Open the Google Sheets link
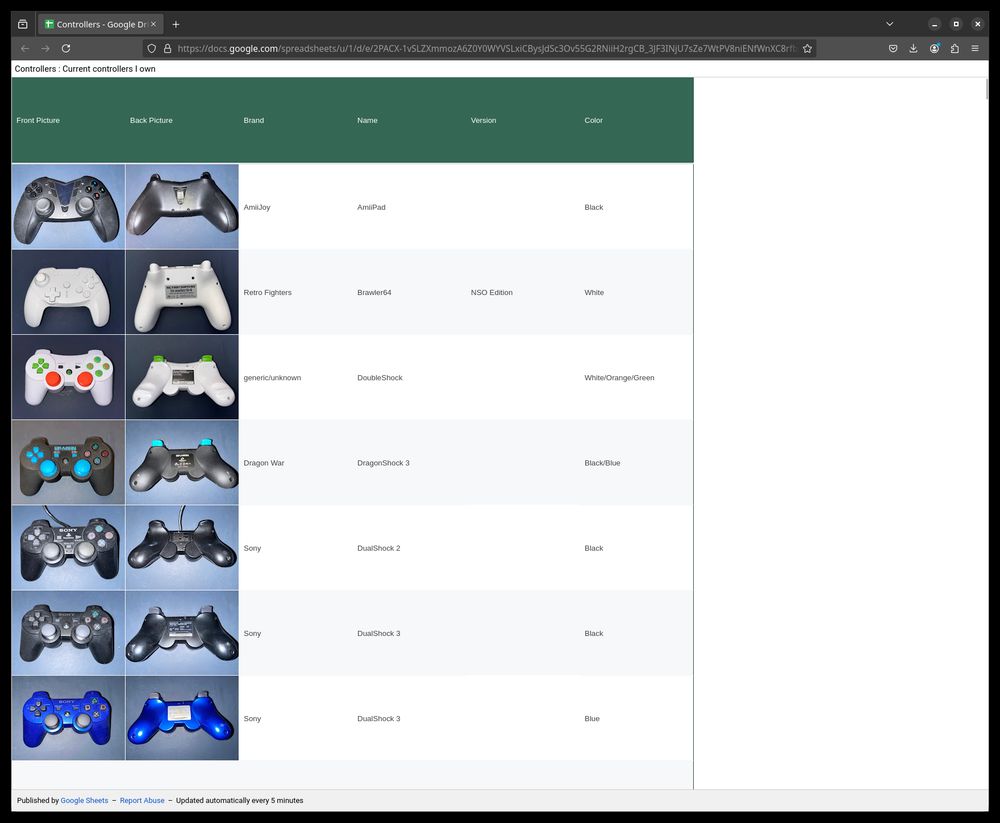This screenshot has width=1000, height=823. pyautogui.click(x=84, y=801)
